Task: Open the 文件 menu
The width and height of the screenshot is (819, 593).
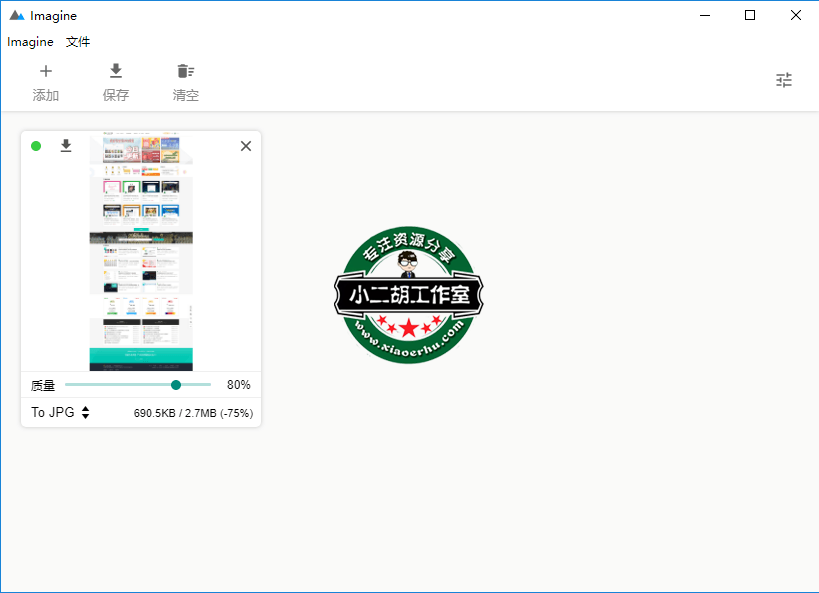Action: [78, 42]
